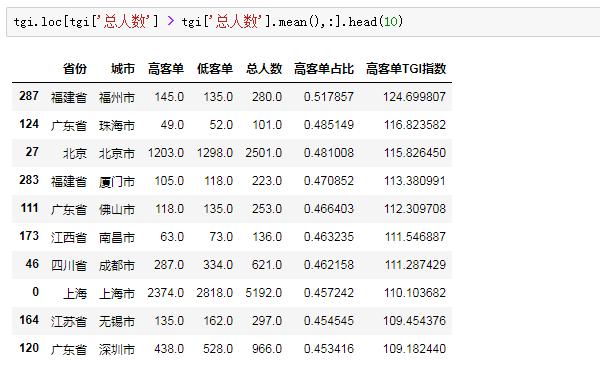This screenshot has height=365, width=600.
Task: Click the 总人数 column header
Action: pyautogui.click(x=264, y=69)
